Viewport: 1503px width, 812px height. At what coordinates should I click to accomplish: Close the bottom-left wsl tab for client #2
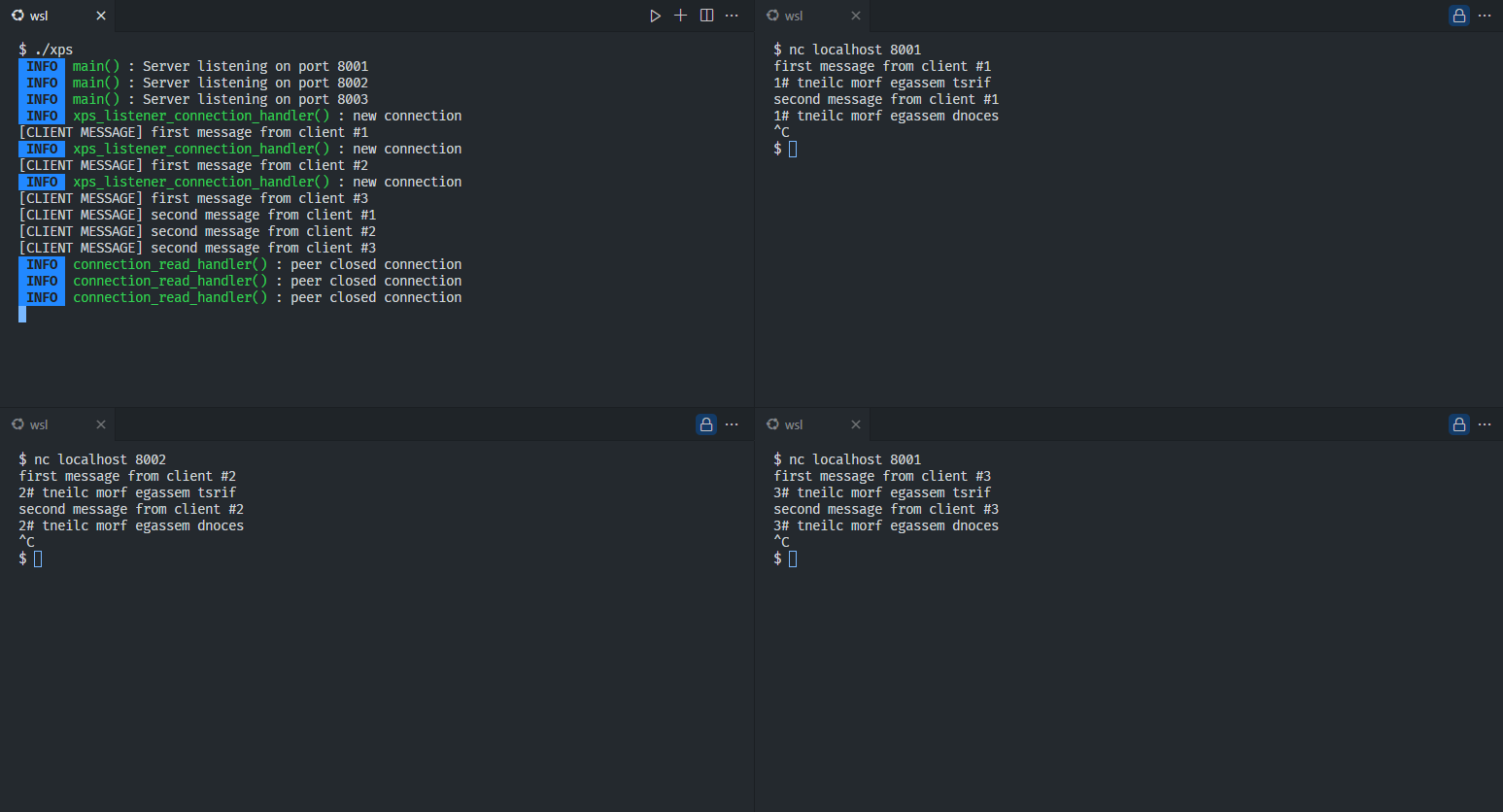click(x=101, y=424)
